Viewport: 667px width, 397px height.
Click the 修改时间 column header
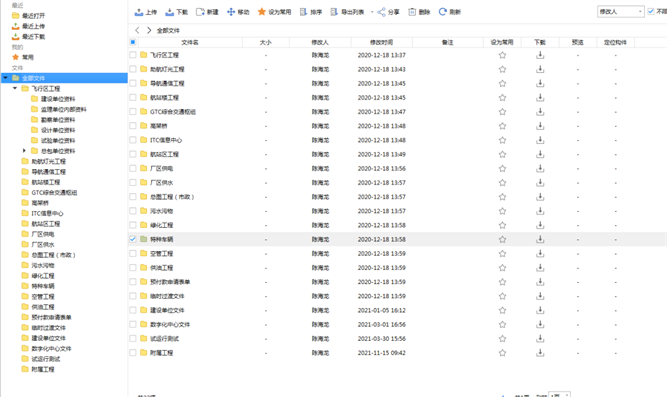click(382, 42)
